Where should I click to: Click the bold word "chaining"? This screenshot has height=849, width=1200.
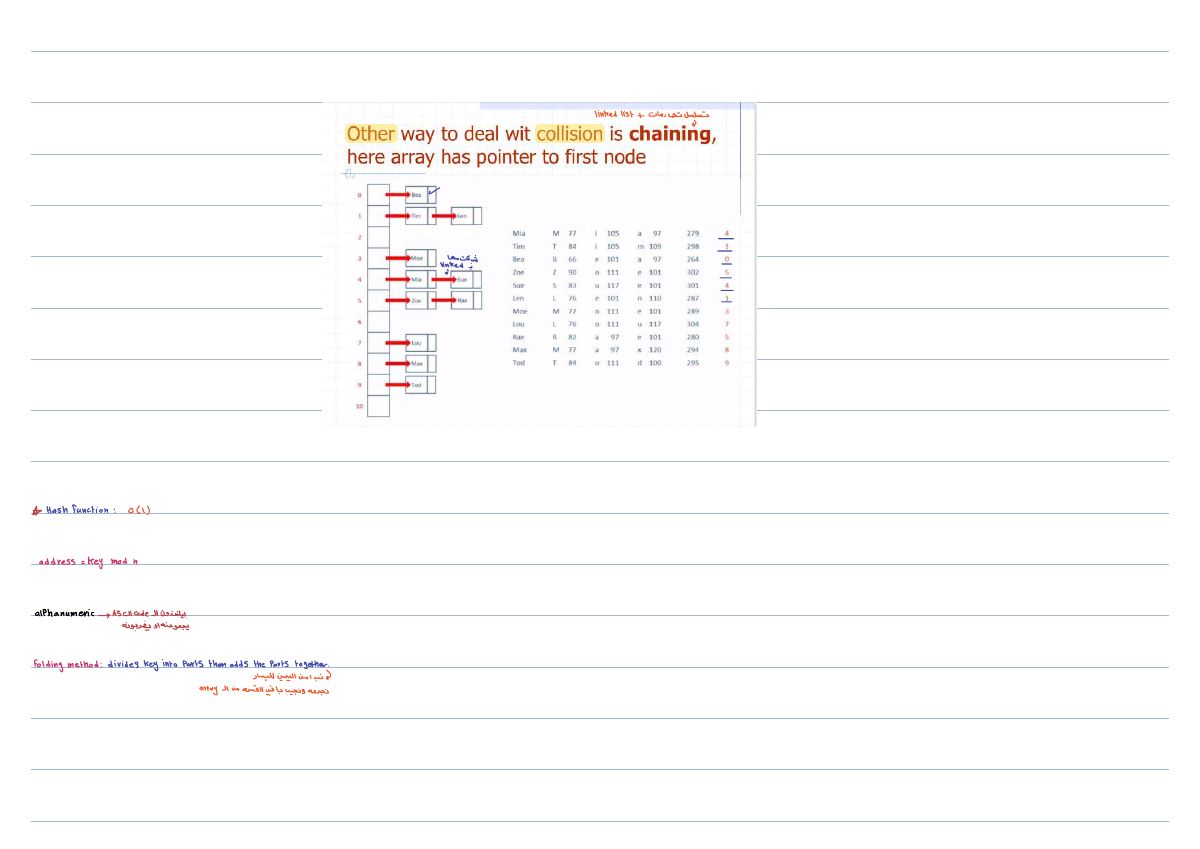click(669, 134)
